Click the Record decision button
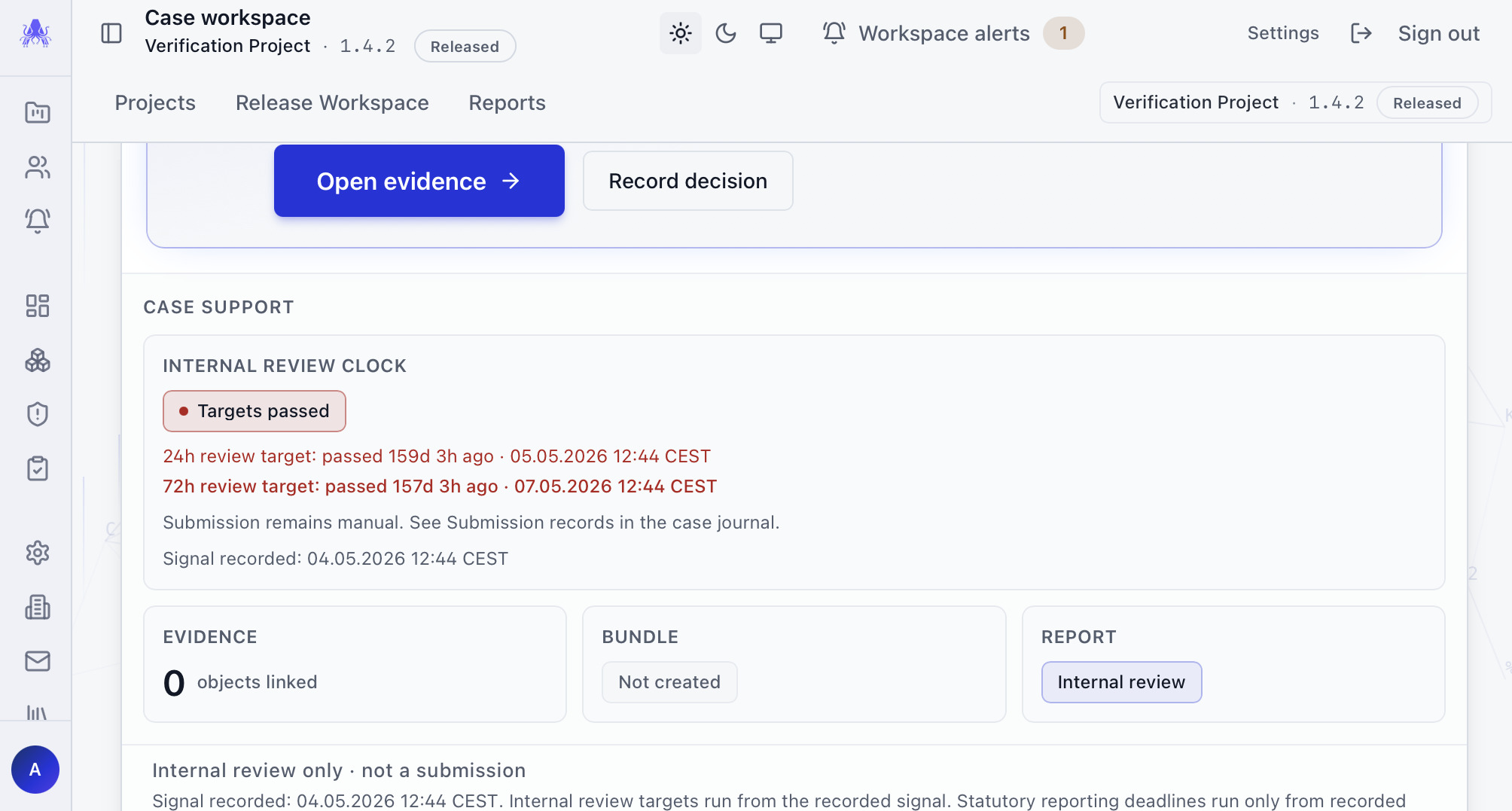Viewport: 1512px width, 811px height. point(688,181)
